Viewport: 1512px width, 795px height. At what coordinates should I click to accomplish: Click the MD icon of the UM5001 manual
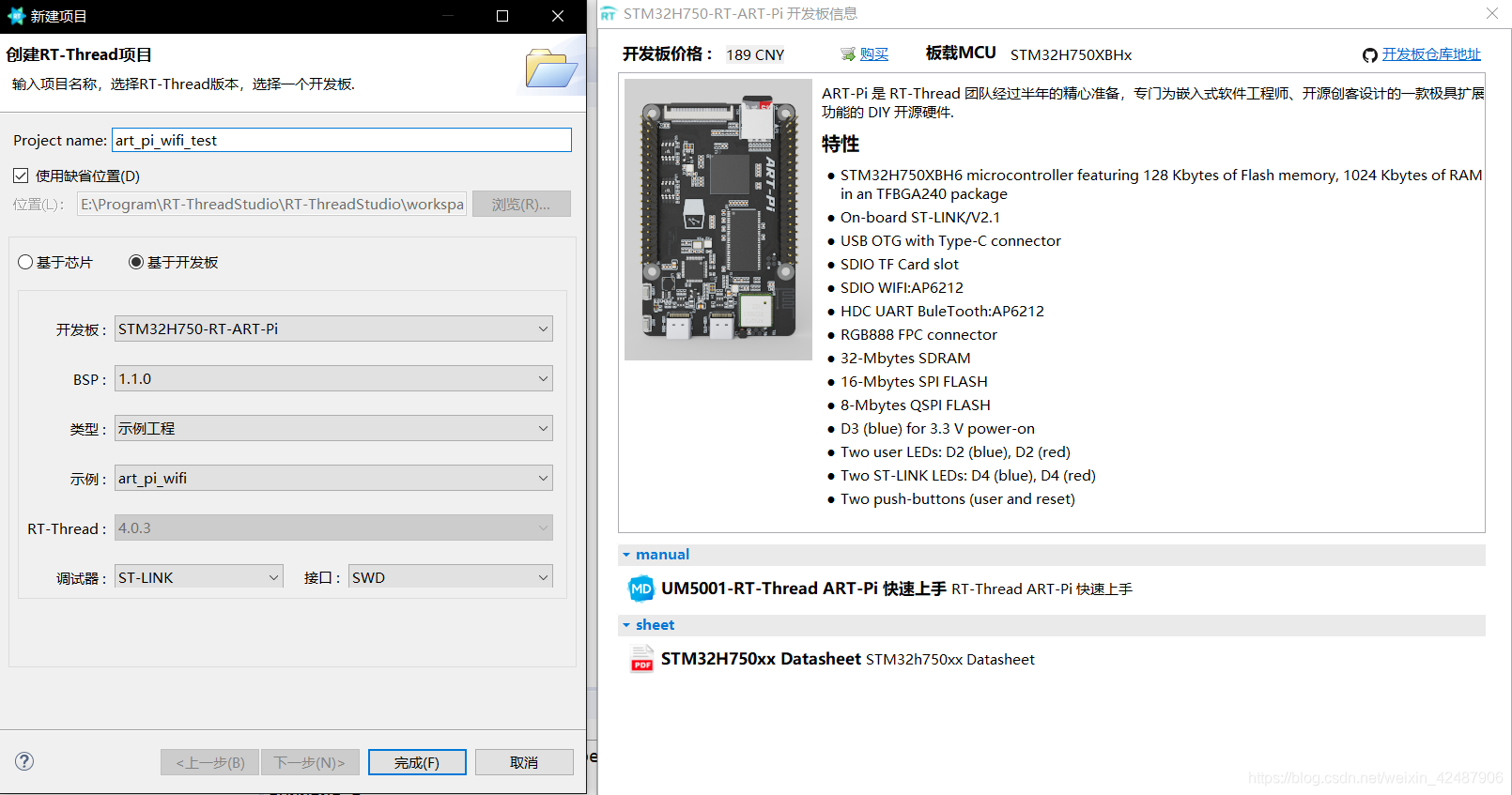641,589
